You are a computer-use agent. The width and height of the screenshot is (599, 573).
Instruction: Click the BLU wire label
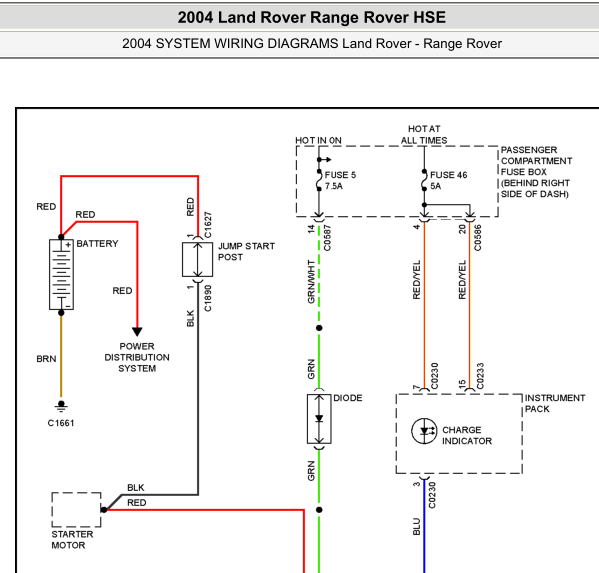pyautogui.click(x=416, y=526)
